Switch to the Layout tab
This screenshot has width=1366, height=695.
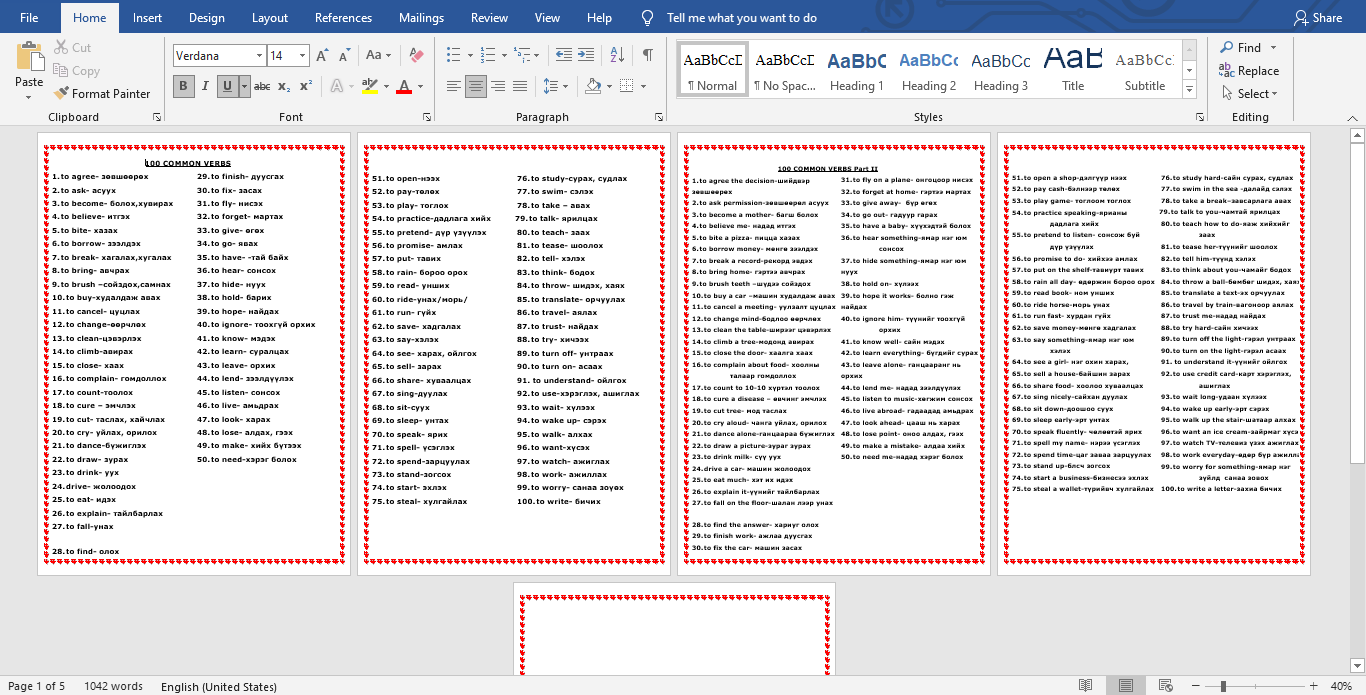click(x=270, y=18)
